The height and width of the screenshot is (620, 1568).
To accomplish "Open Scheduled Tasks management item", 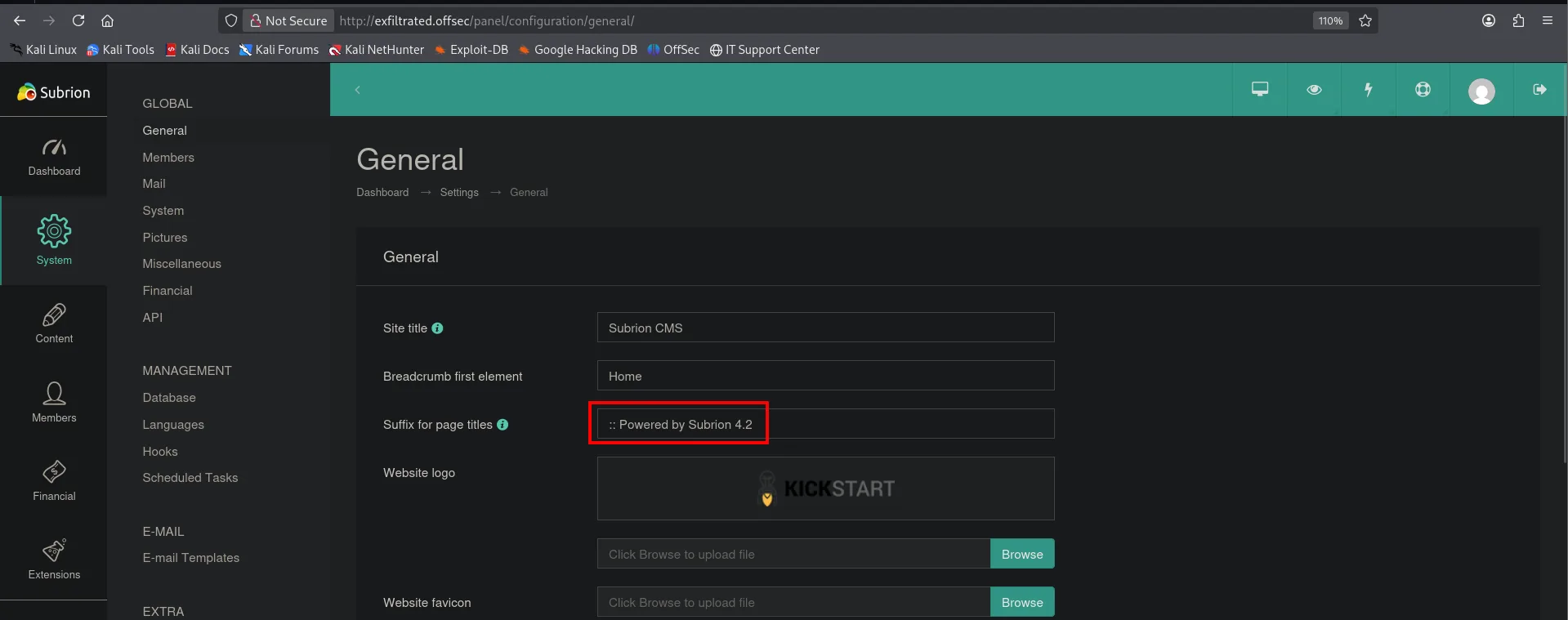I will (190, 478).
